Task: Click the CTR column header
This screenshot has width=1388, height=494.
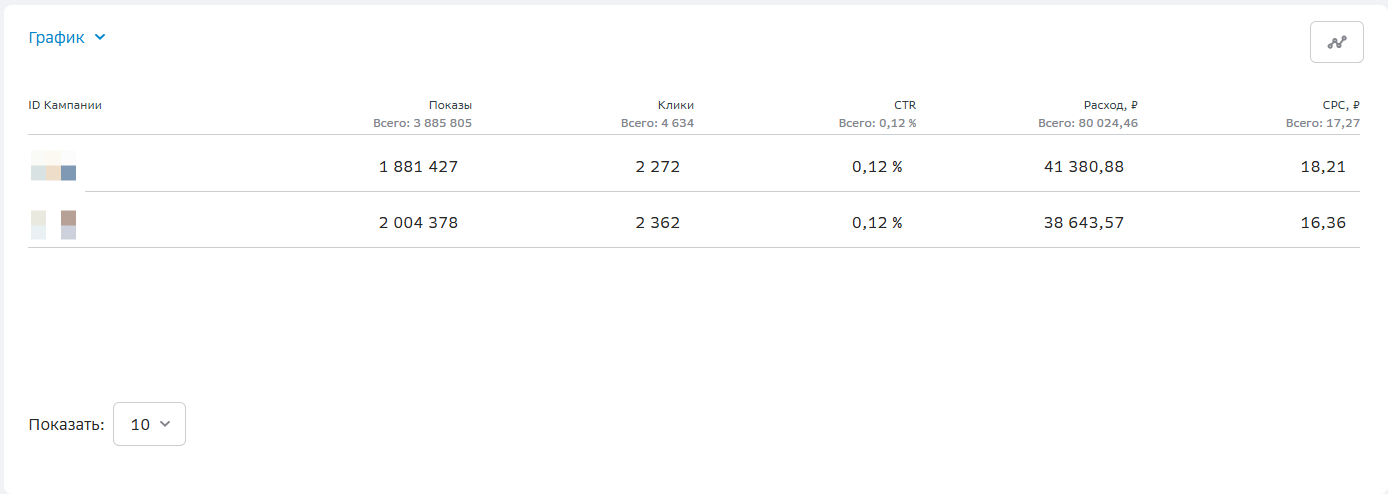Action: 904,105
